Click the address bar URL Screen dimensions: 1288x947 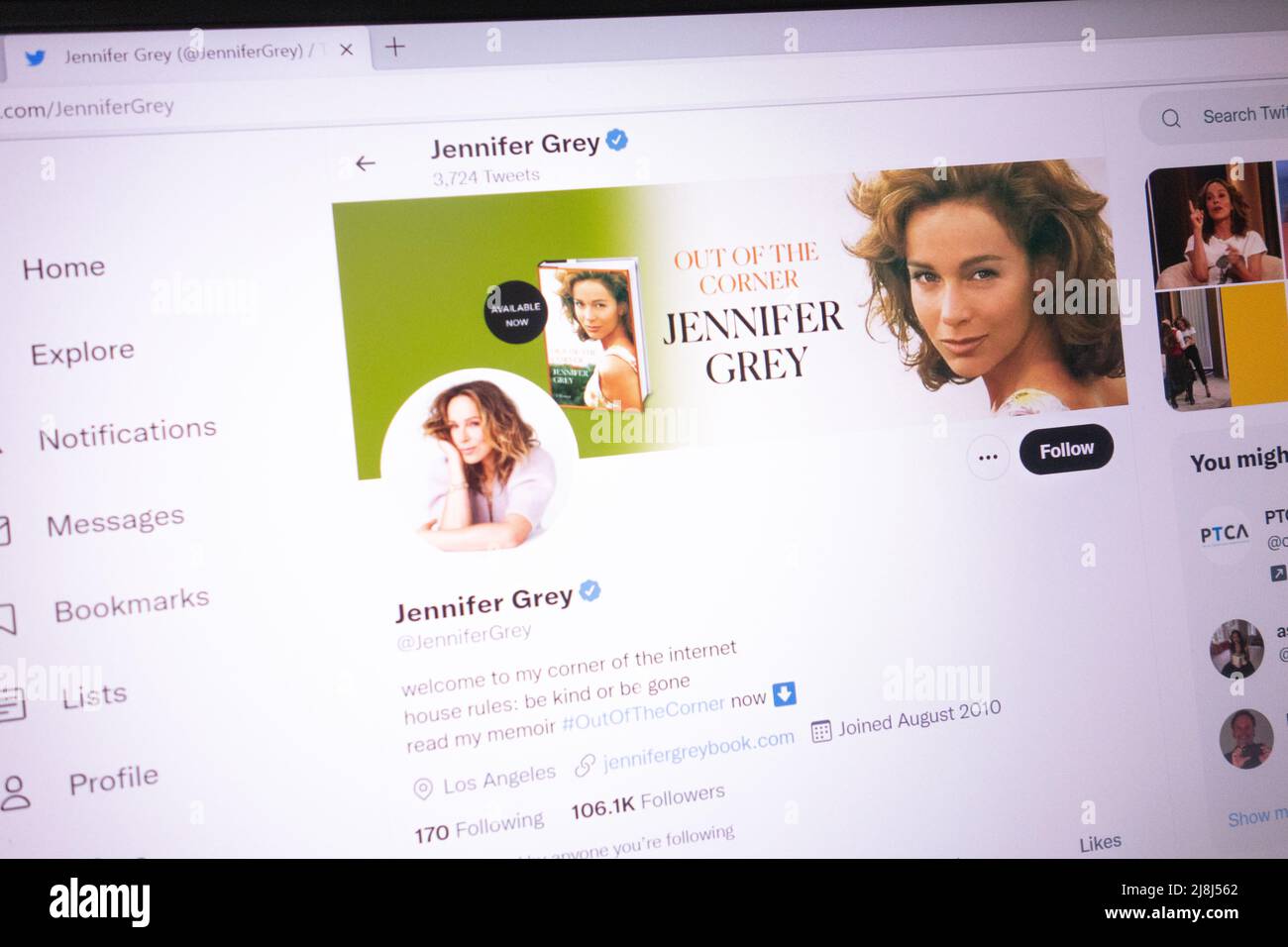click(87, 108)
